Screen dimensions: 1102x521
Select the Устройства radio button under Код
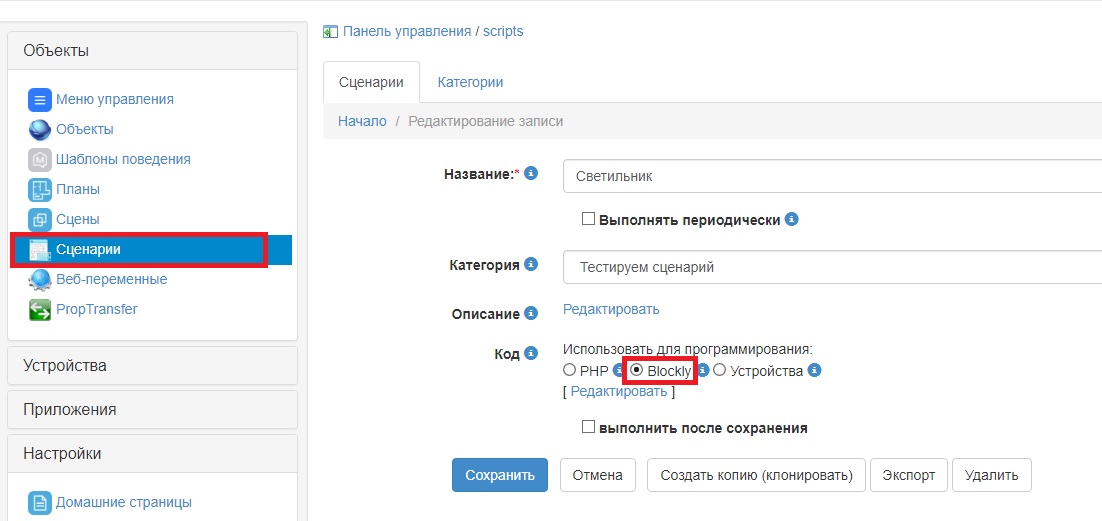pos(720,370)
